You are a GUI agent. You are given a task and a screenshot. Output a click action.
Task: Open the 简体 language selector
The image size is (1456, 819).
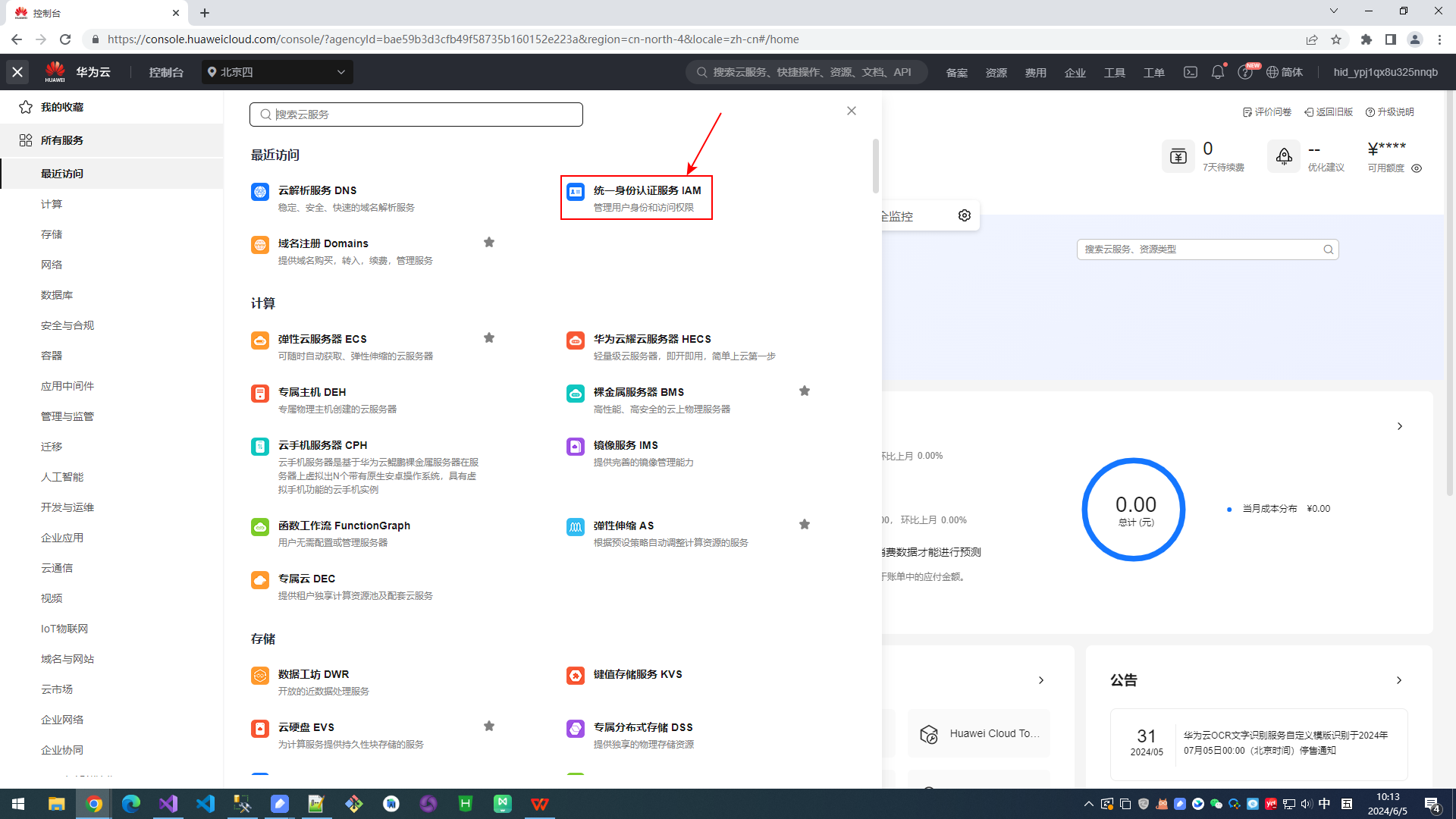1285,72
